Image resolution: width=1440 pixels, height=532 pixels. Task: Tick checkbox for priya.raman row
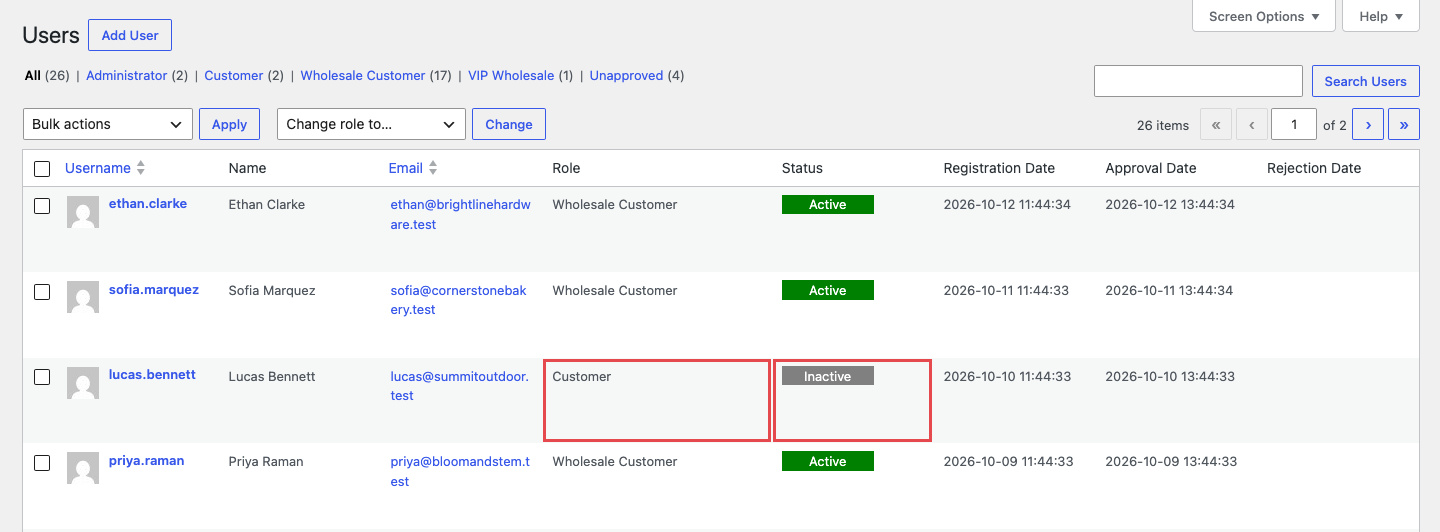(x=42, y=463)
